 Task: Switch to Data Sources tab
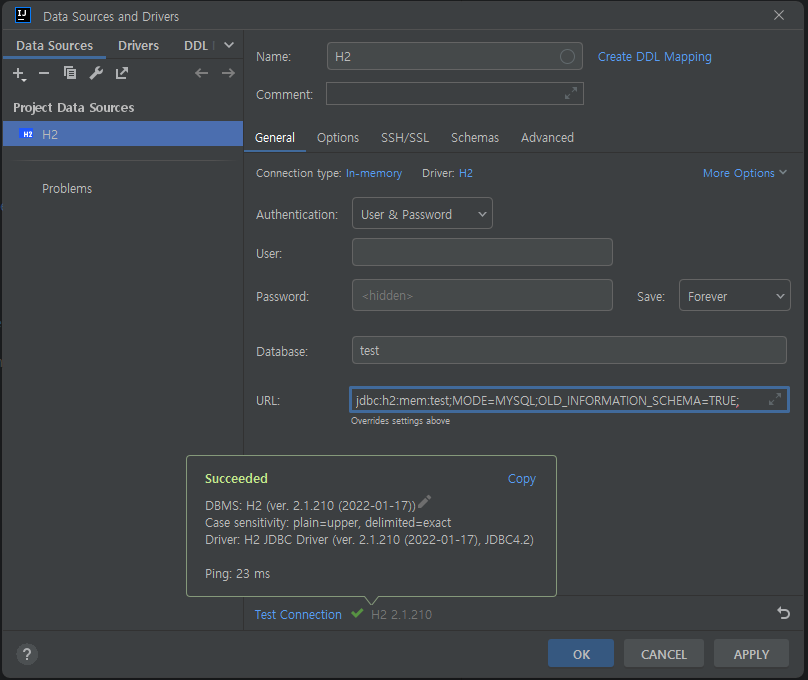pyautogui.click(x=55, y=45)
